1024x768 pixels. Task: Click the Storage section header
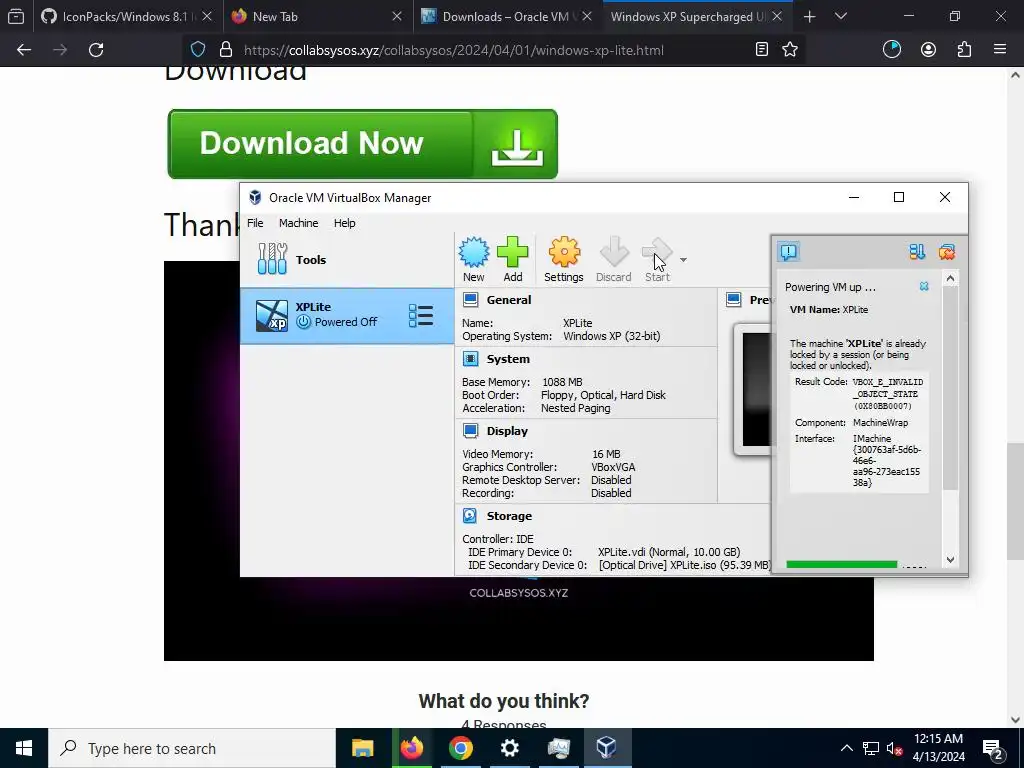click(x=509, y=516)
